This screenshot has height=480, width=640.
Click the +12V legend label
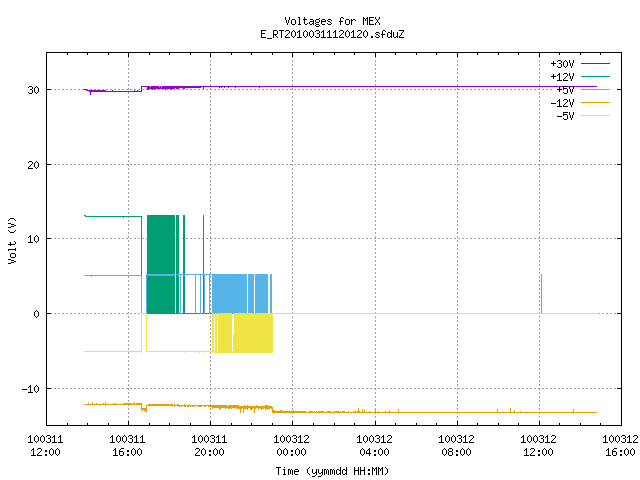pos(562,77)
